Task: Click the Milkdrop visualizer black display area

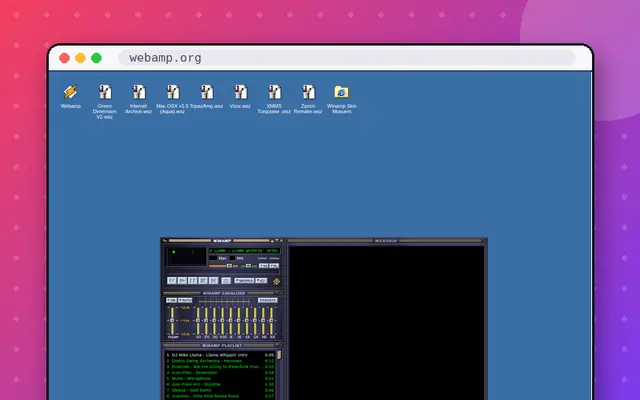Action: (386, 322)
